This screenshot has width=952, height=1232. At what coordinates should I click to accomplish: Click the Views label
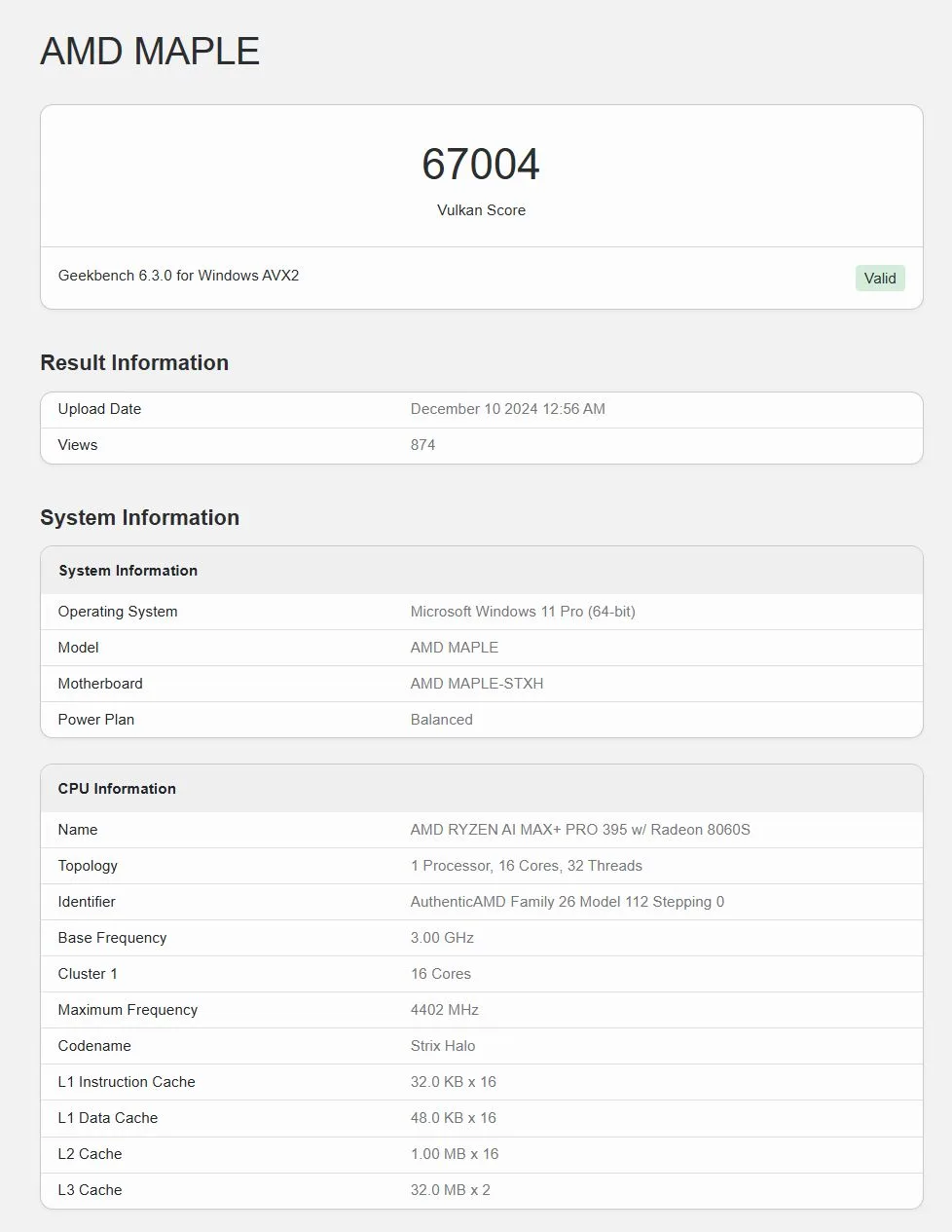[78, 445]
